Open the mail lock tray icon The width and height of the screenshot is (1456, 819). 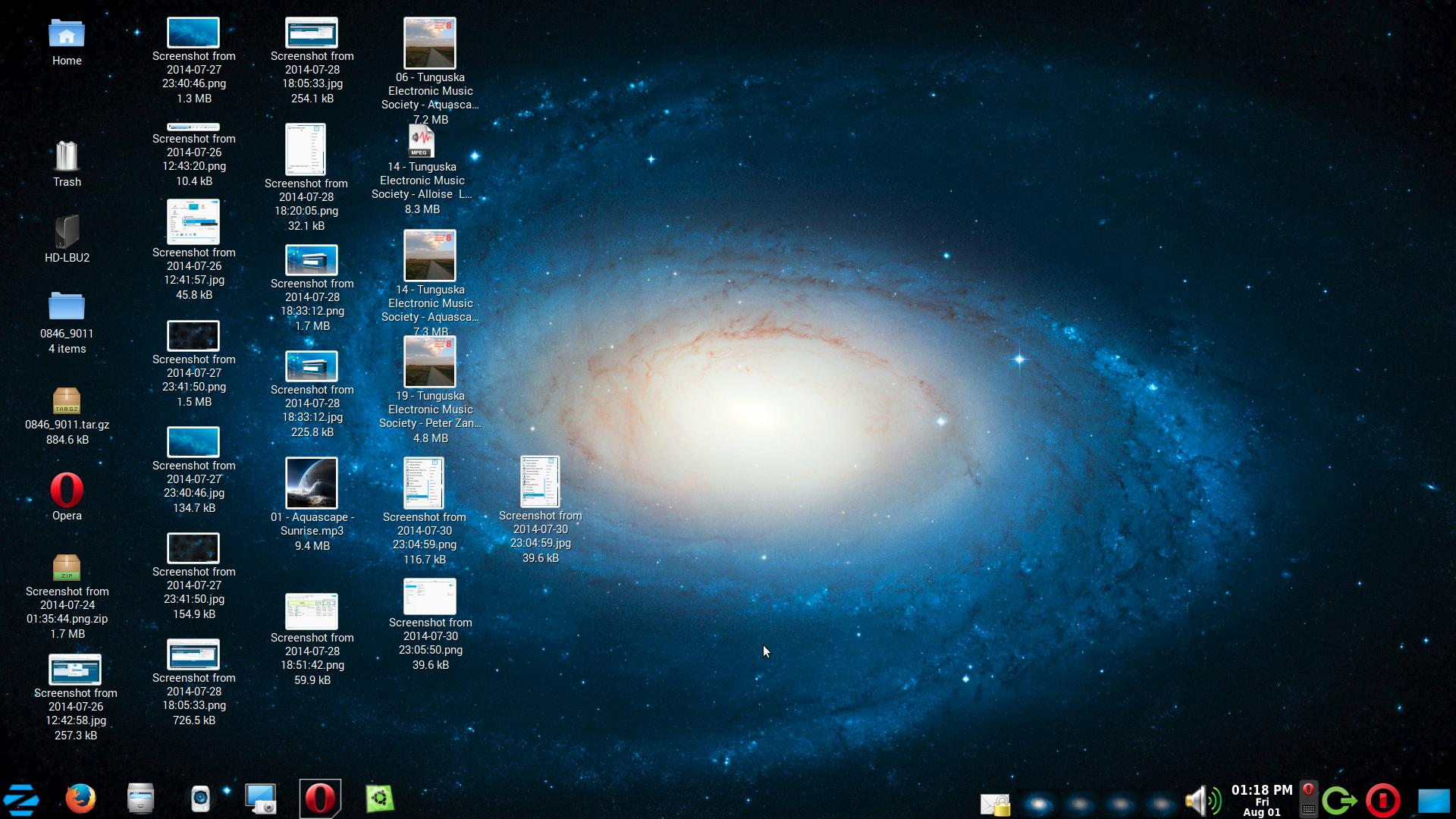point(995,804)
